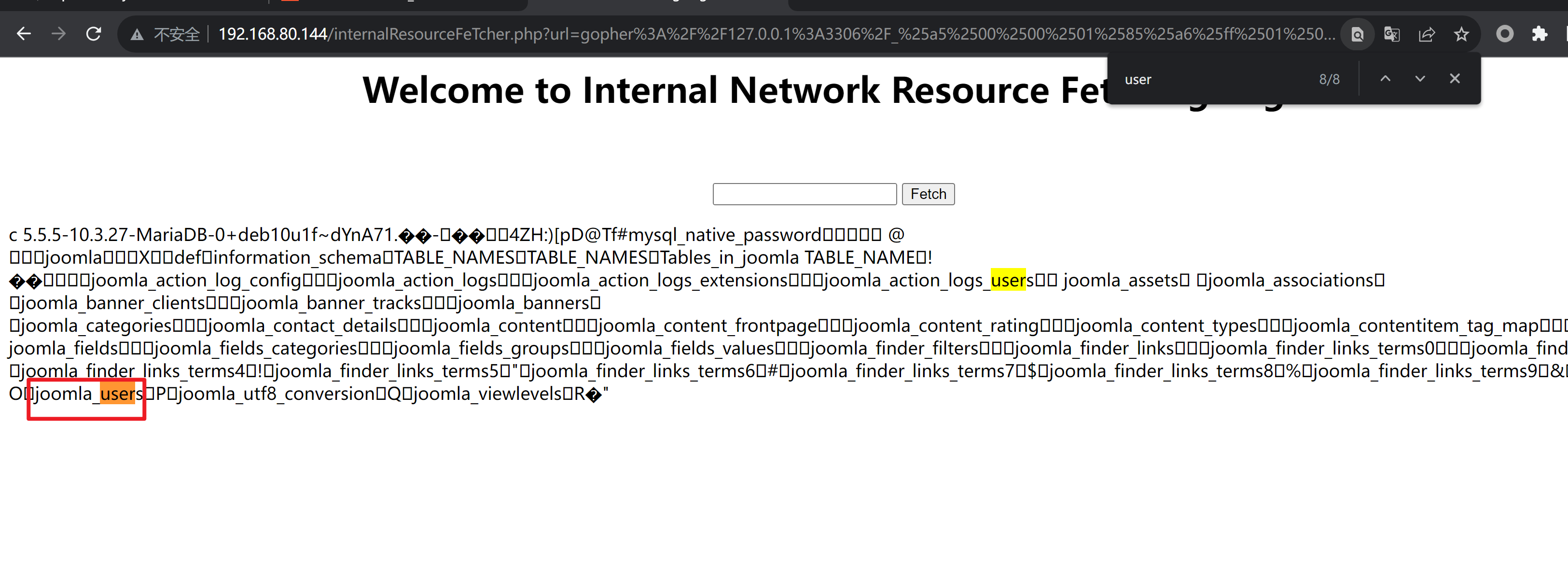Open the find-in-page search icon in address bar
Screen dimensions: 1568x566
click(1358, 35)
